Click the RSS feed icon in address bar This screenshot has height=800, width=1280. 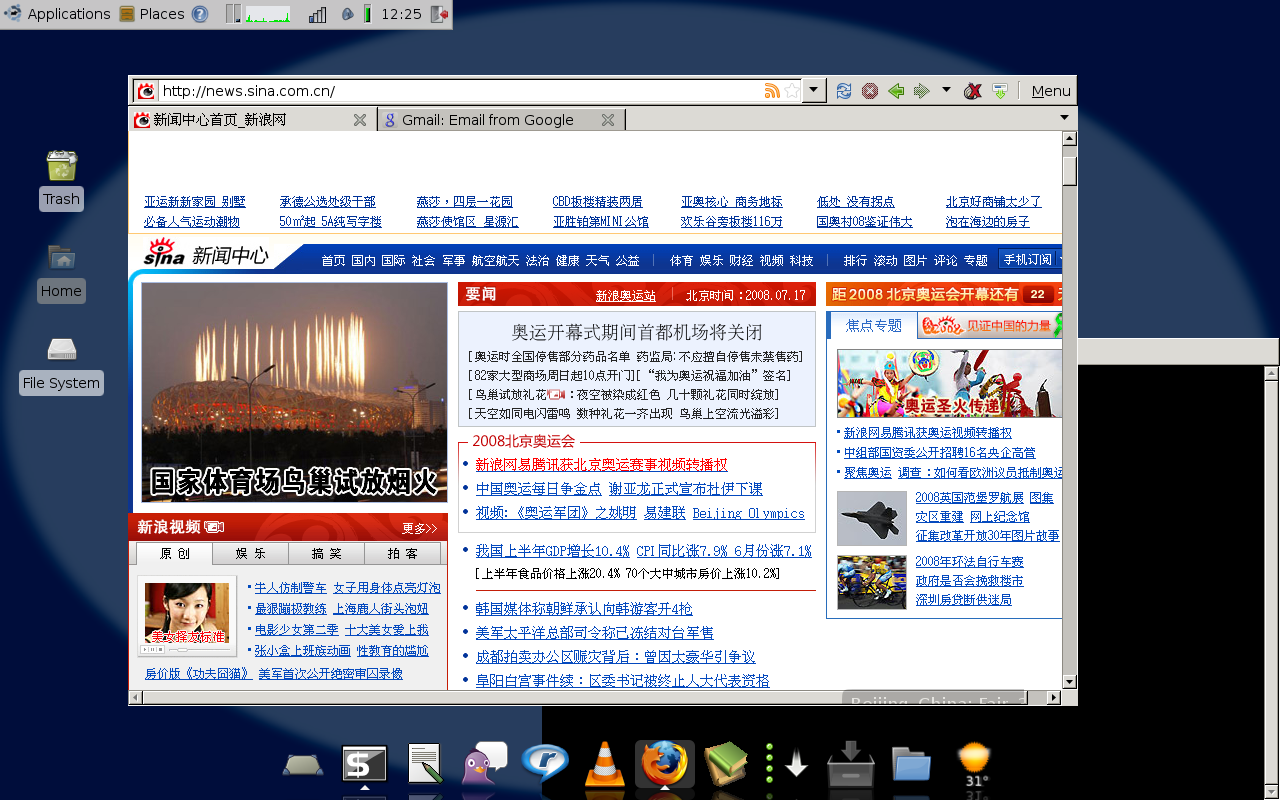coord(772,91)
